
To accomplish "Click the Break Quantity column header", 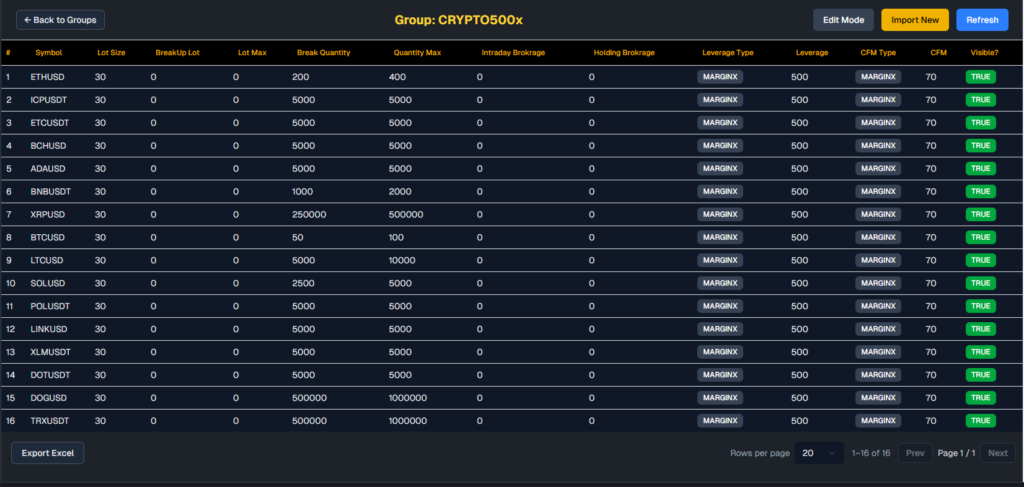I will [323, 52].
